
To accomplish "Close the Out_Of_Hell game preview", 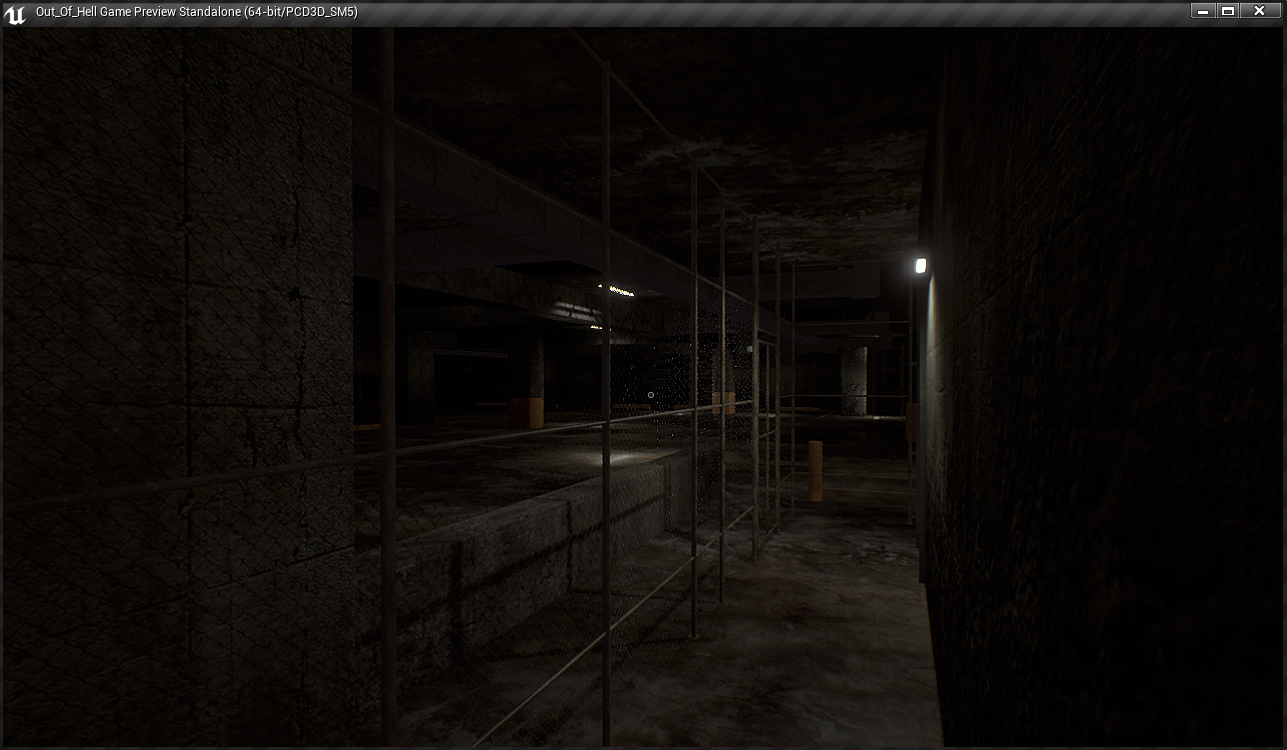I will [x=1260, y=11].
